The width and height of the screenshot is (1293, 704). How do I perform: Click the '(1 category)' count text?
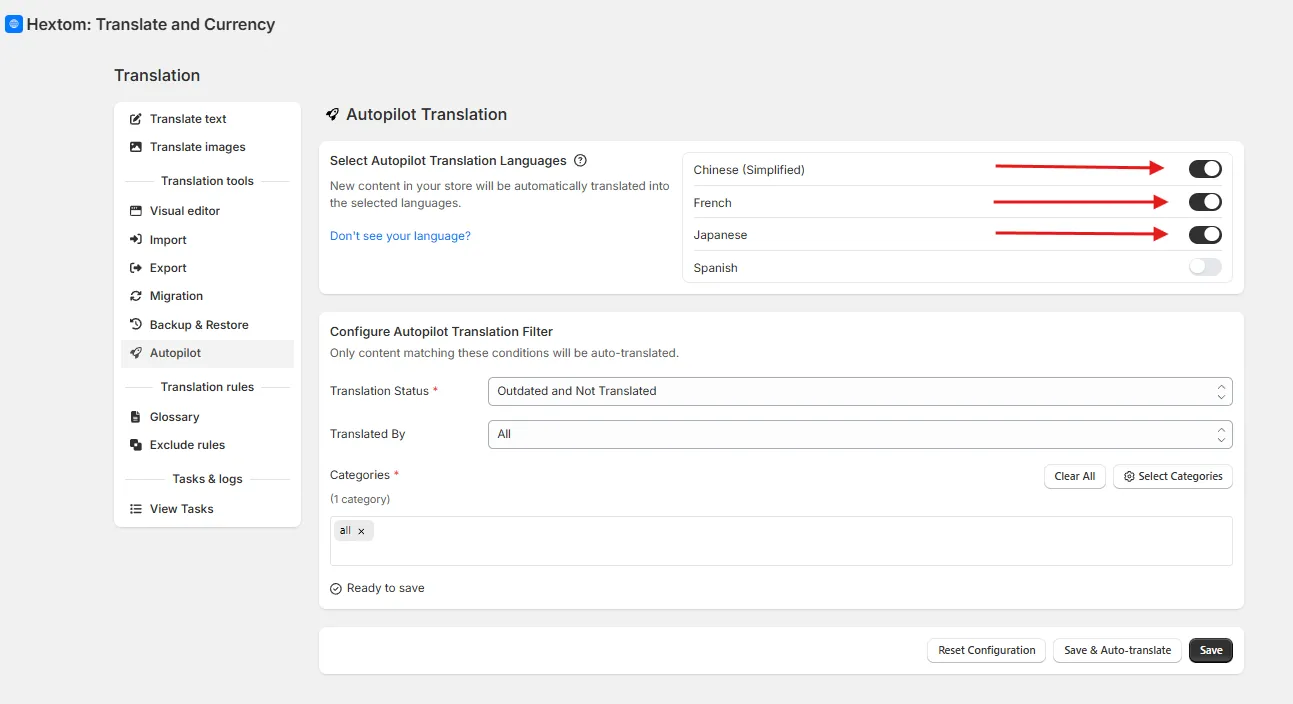coord(360,499)
